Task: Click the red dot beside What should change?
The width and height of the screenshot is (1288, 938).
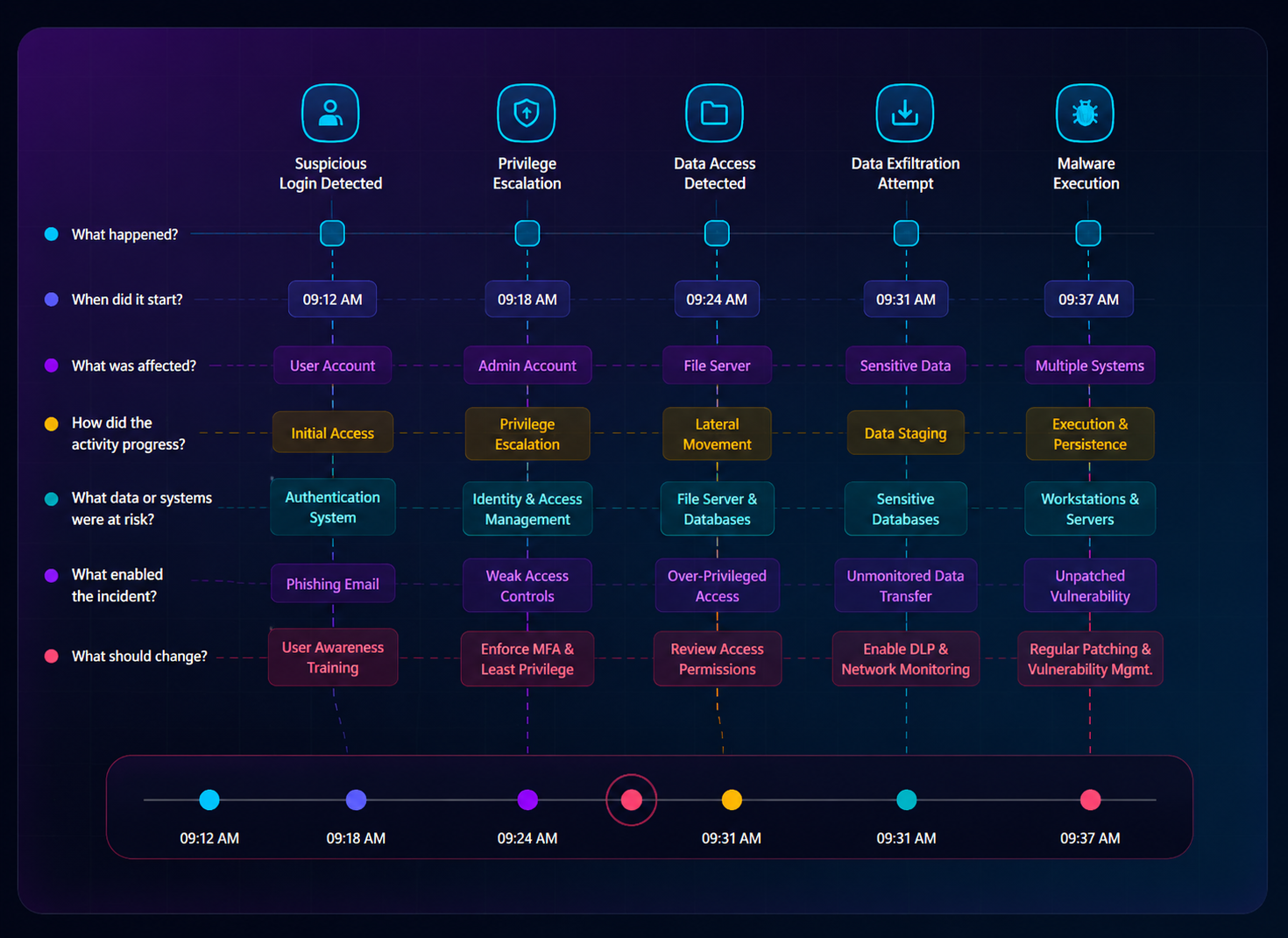Action: pyautogui.click(x=52, y=656)
